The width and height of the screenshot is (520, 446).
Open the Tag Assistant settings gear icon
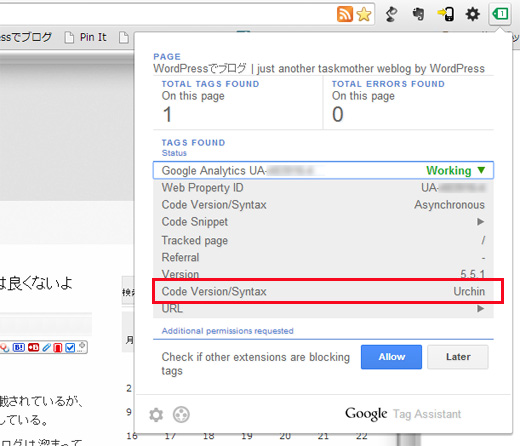coord(156,415)
